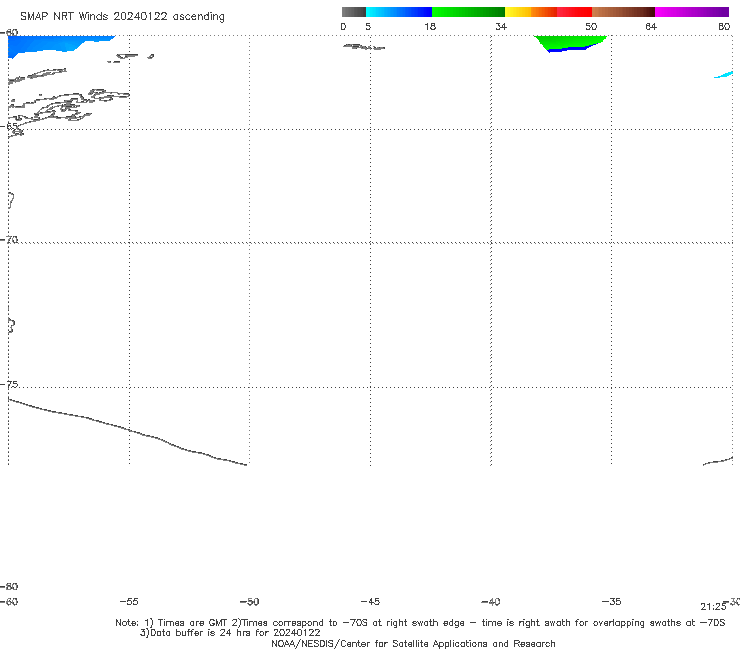
Task: Click the "-45" longitude axis label
Action: (x=370, y=601)
